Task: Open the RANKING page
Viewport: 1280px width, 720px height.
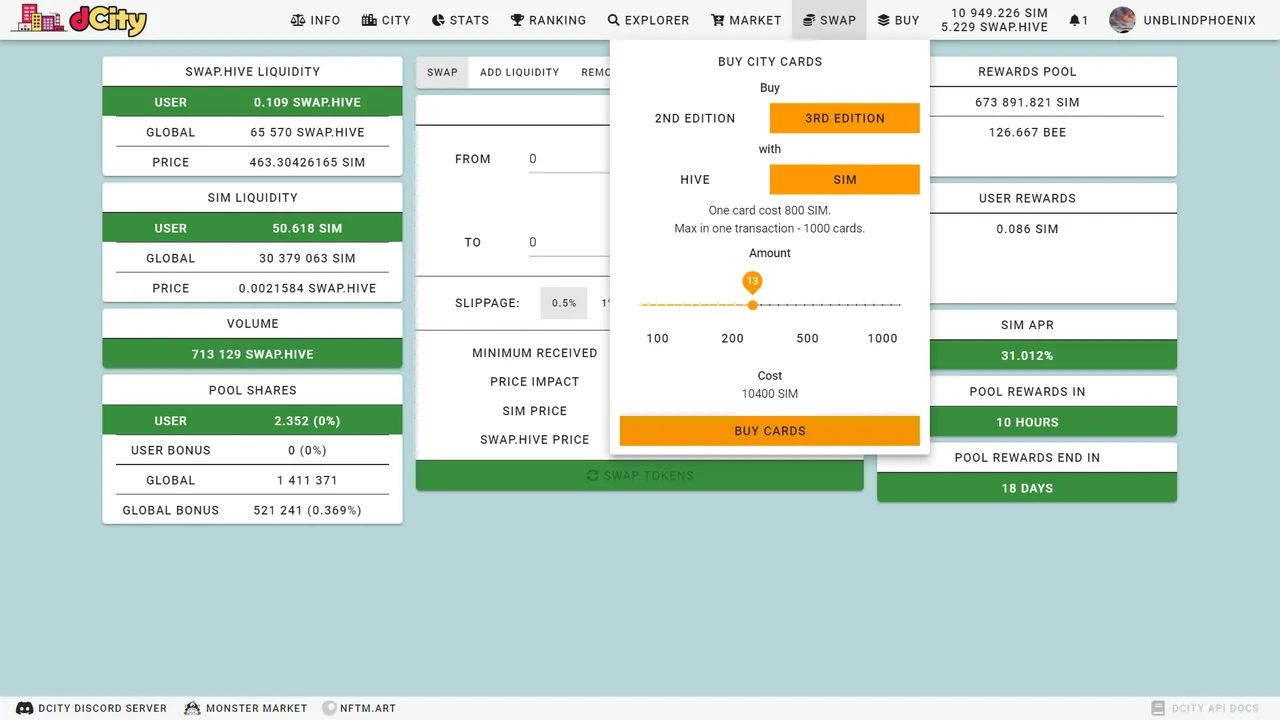Action: pyautogui.click(x=548, y=20)
